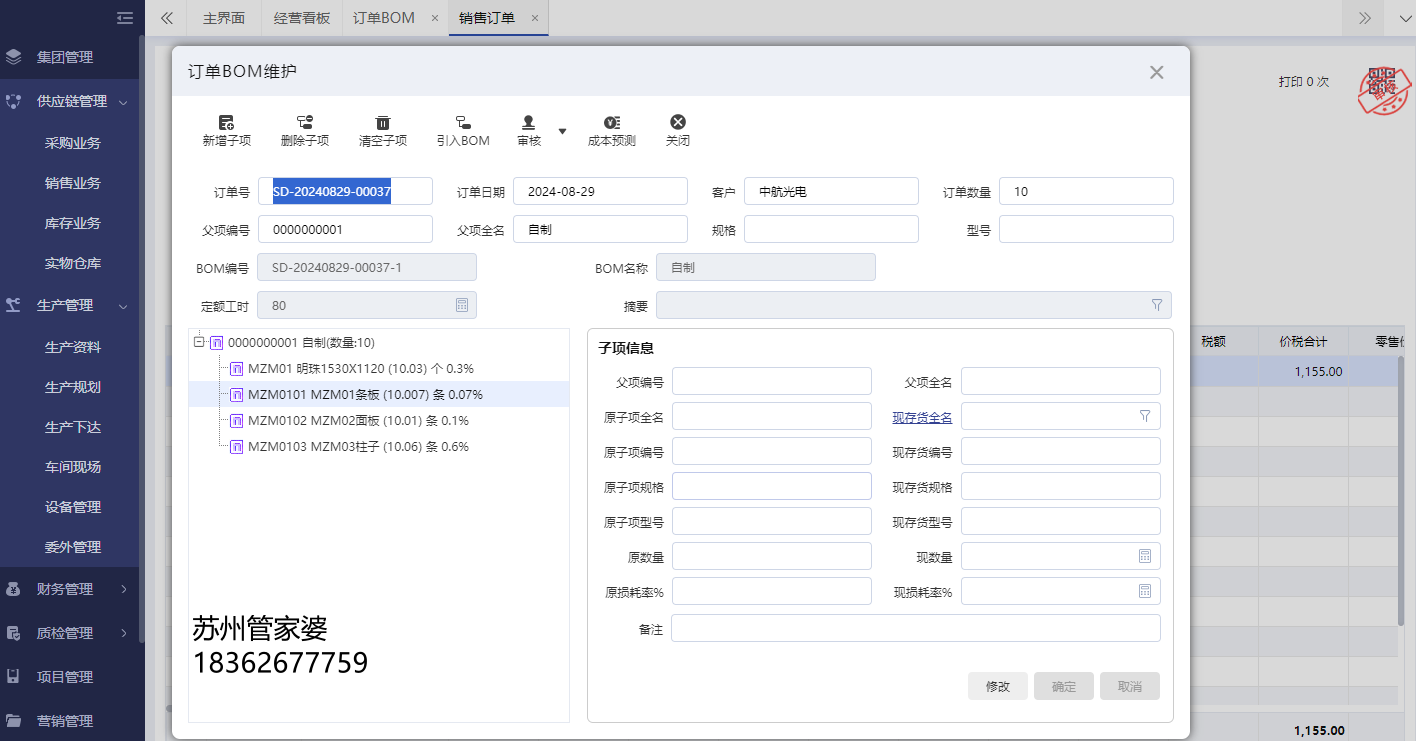
Task: Expand the dropdown arrow next to 审核
Action: coord(562,130)
